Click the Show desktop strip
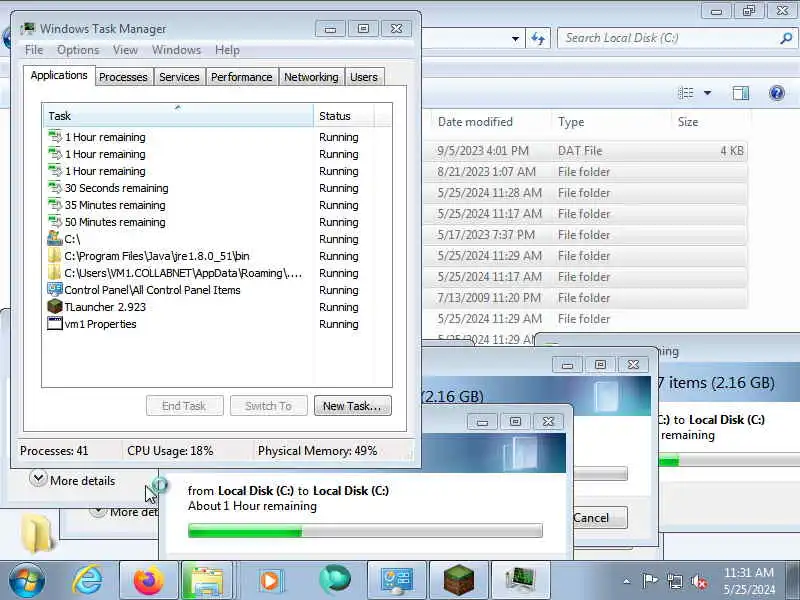The height and width of the screenshot is (600, 800). pyautogui.click(x=793, y=581)
